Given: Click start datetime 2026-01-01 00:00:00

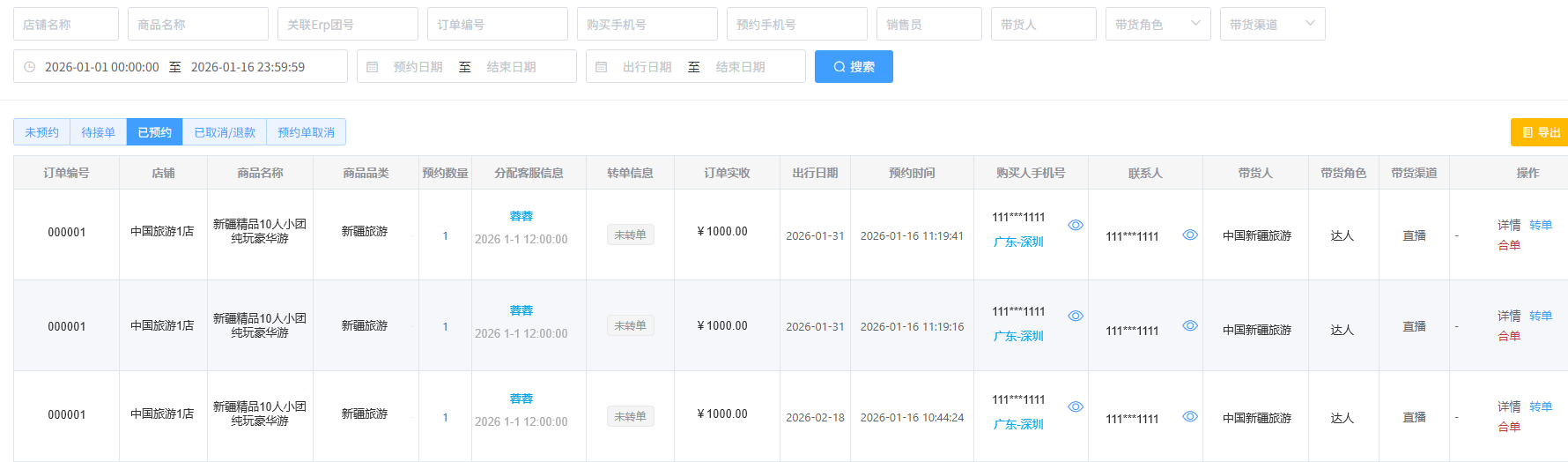Looking at the screenshot, I should coord(102,67).
